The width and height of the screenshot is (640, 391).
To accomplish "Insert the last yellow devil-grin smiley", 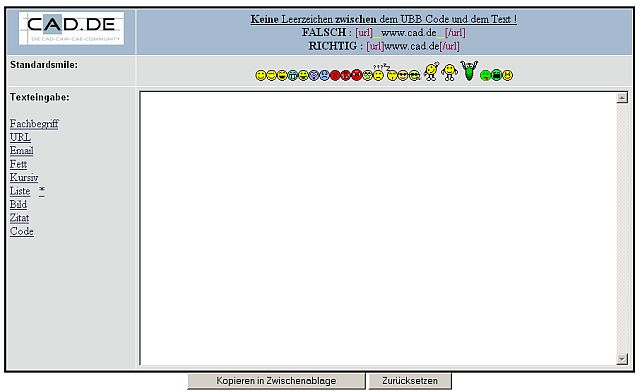I will click(507, 76).
